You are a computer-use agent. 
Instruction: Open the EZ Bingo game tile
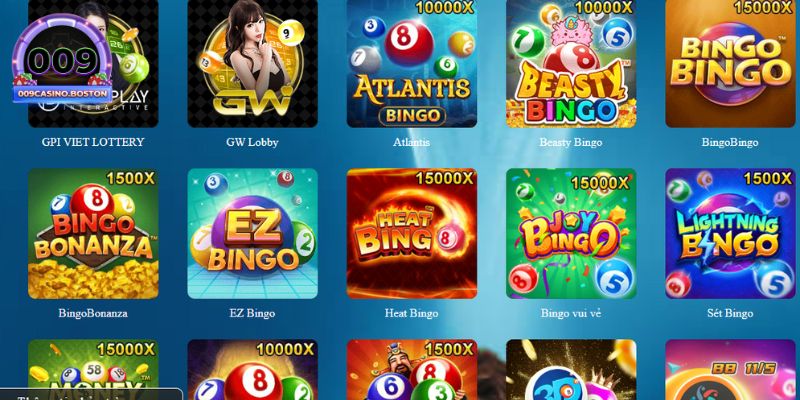pyautogui.click(x=253, y=234)
